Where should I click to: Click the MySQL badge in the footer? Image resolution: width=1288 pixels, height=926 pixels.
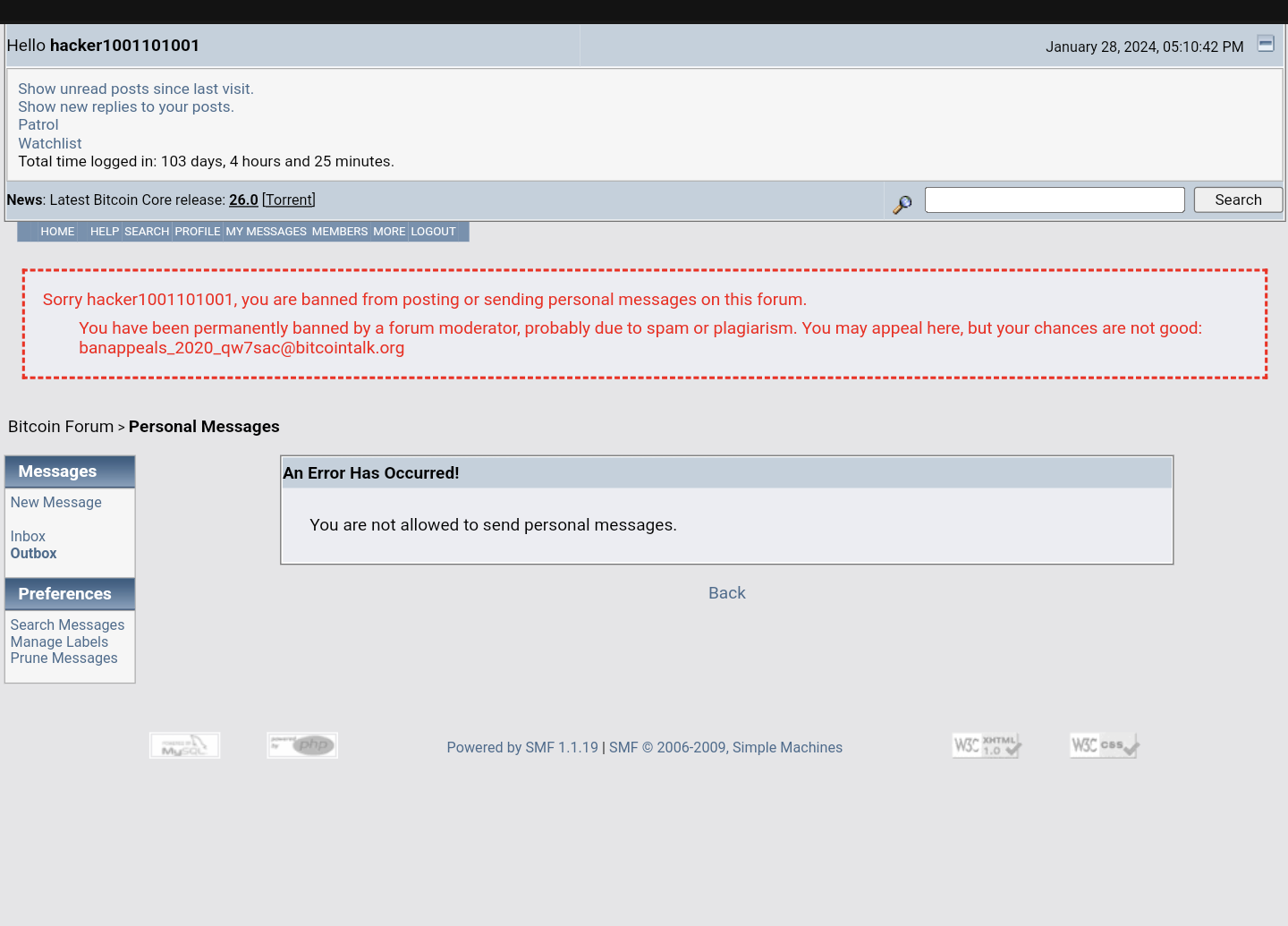click(x=184, y=745)
